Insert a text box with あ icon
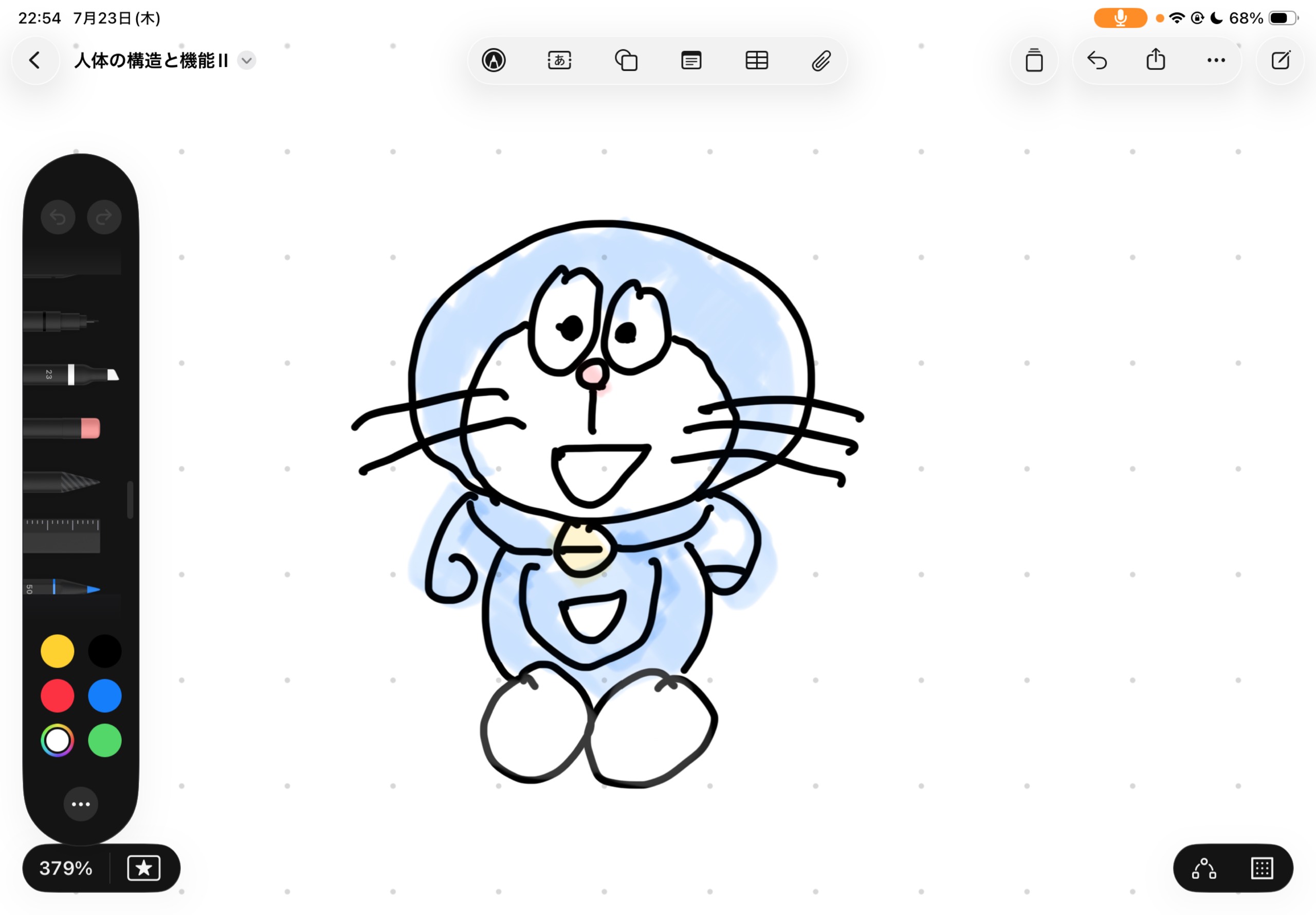The height and width of the screenshot is (915, 1316). tap(559, 60)
